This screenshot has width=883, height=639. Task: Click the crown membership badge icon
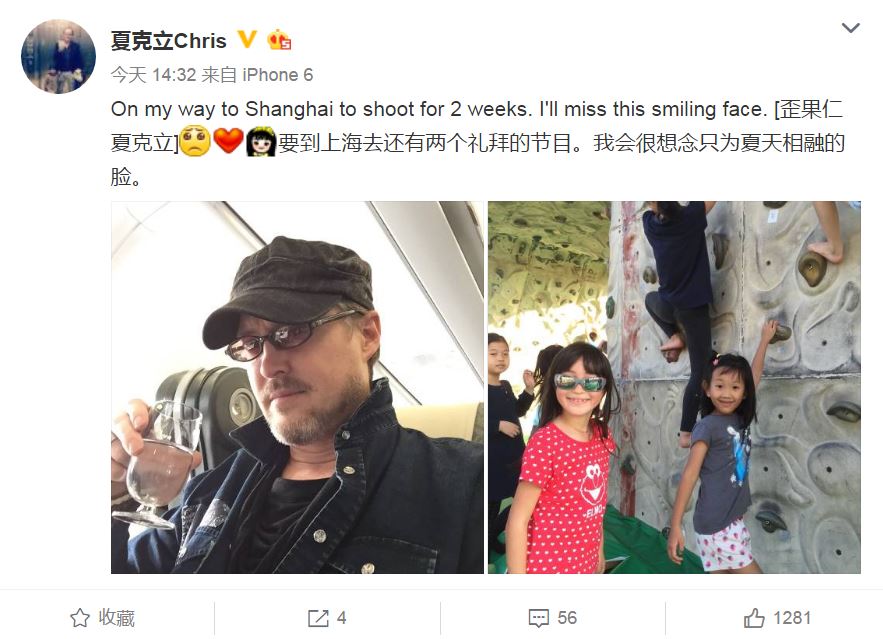pyautogui.click(x=279, y=39)
